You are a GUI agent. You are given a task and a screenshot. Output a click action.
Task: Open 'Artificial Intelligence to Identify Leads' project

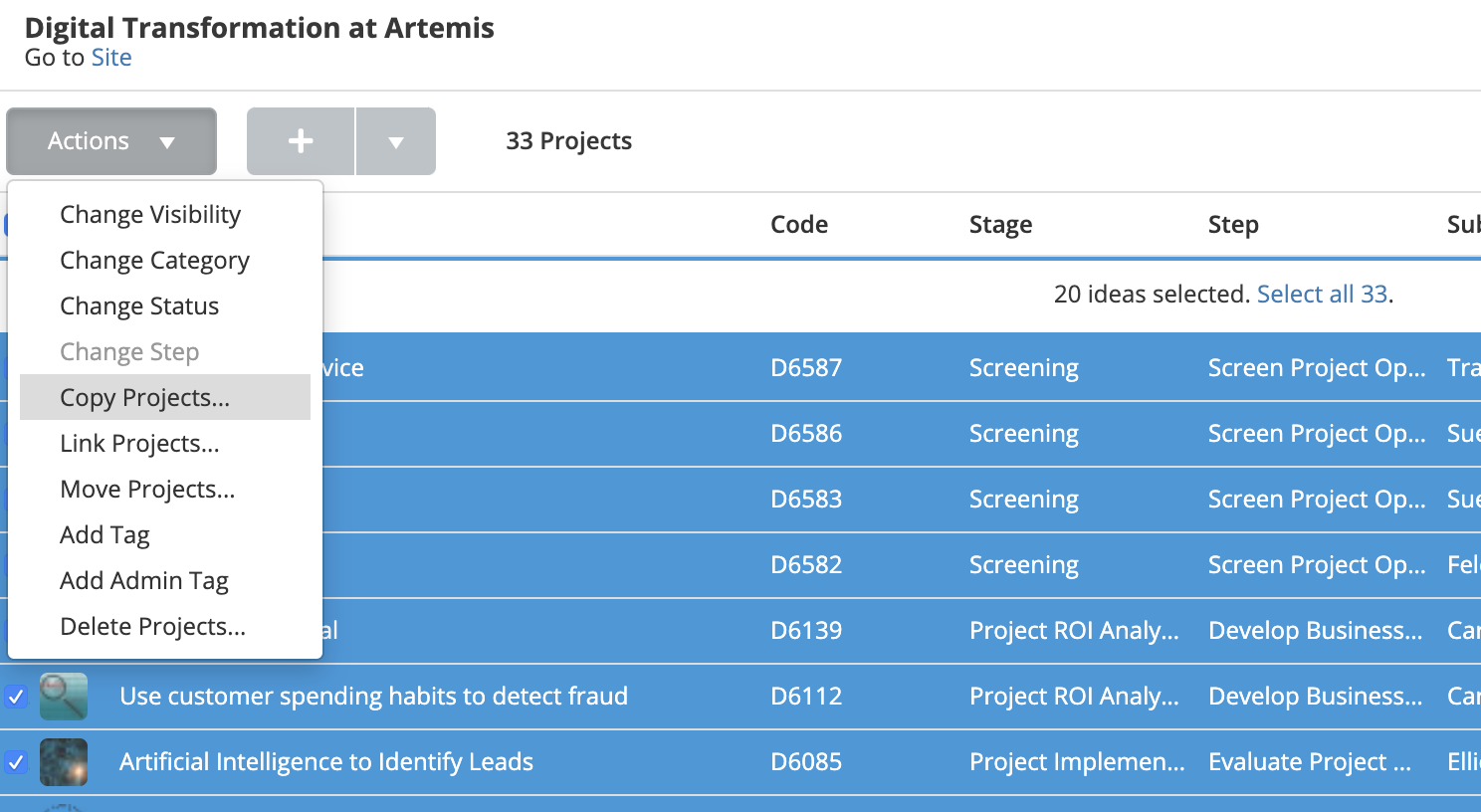click(x=326, y=762)
